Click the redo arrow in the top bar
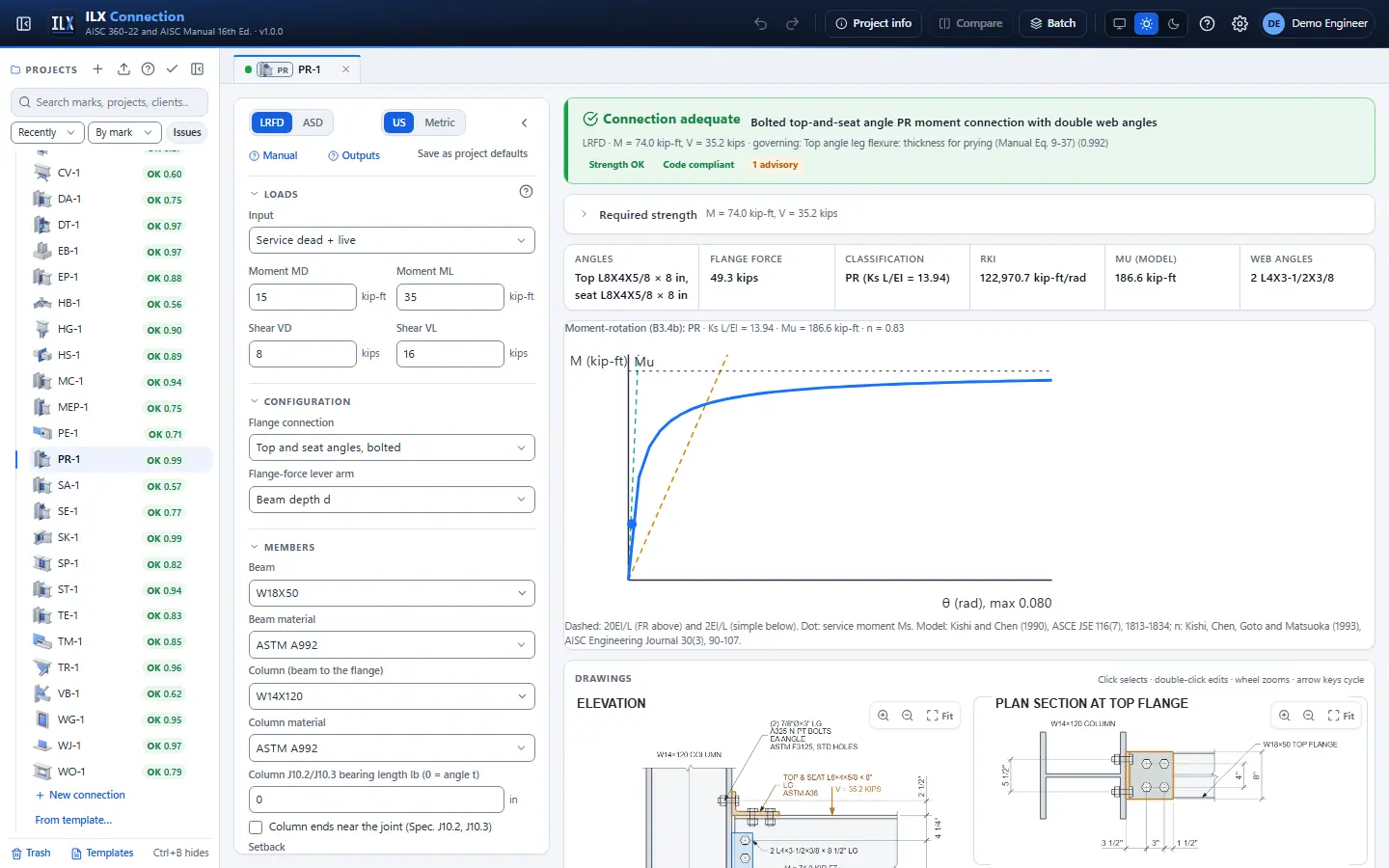Viewport: 1389px width, 868px height. coord(793,23)
